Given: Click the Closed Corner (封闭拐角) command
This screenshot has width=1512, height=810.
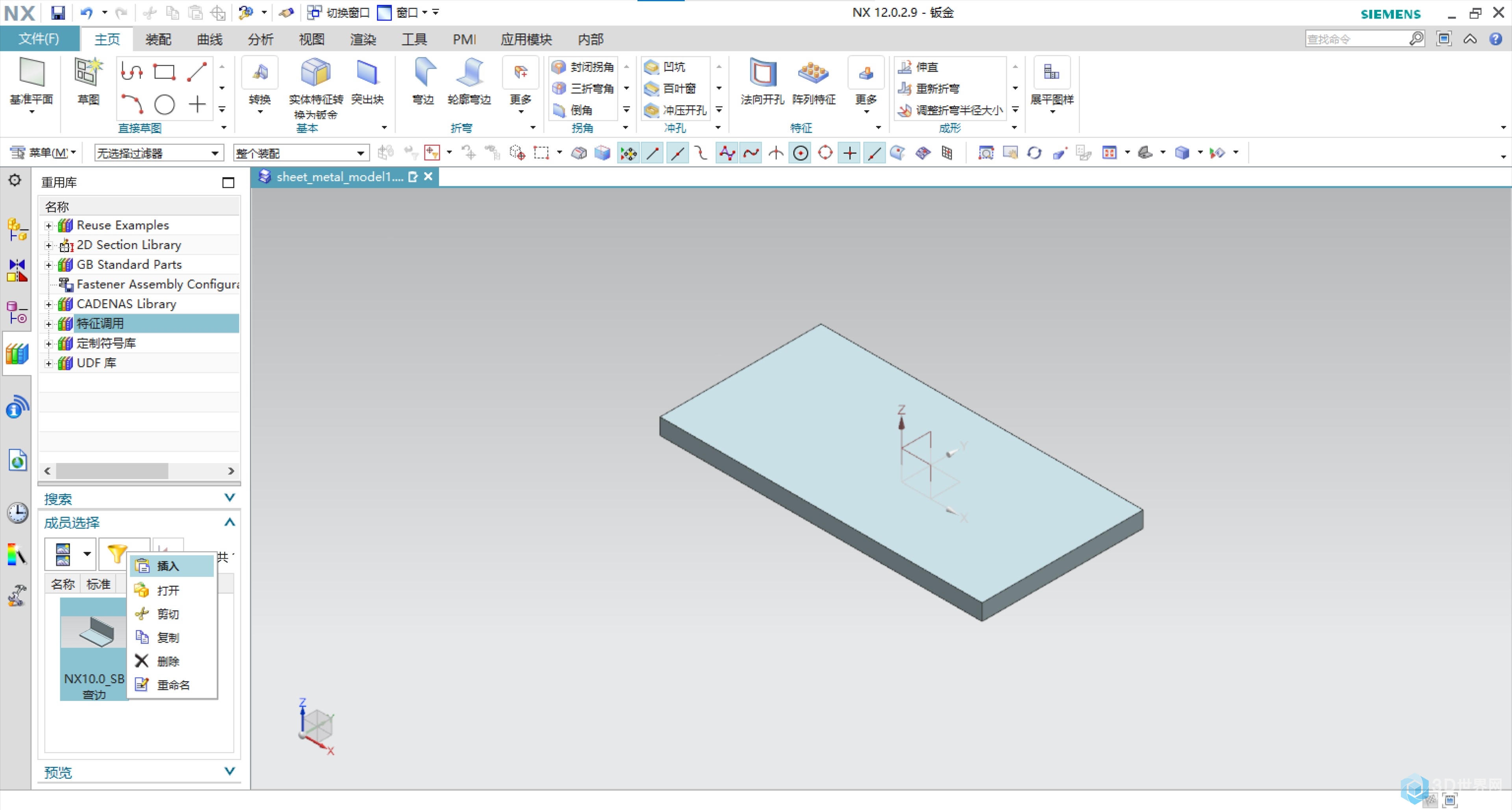Looking at the screenshot, I should (583, 67).
